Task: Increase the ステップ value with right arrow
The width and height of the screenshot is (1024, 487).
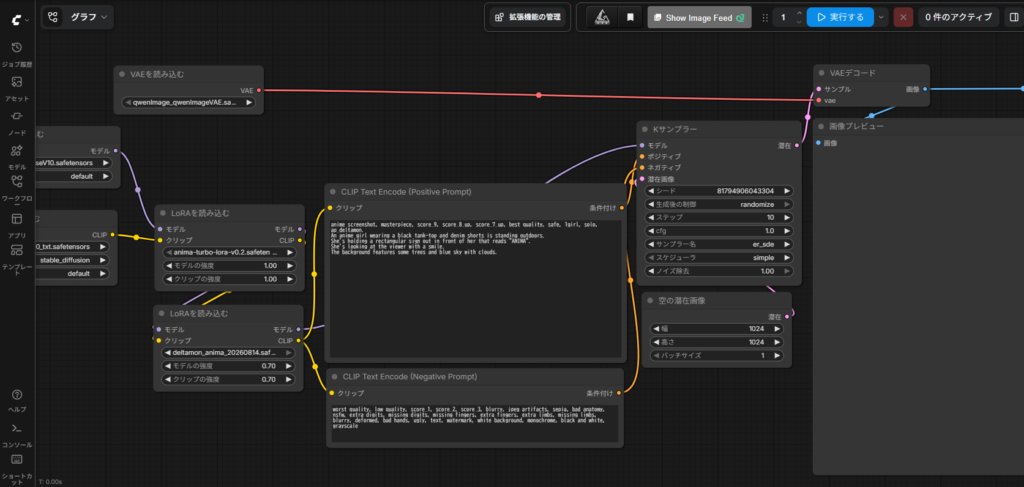Action: pyautogui.click(x=788, y=217)
